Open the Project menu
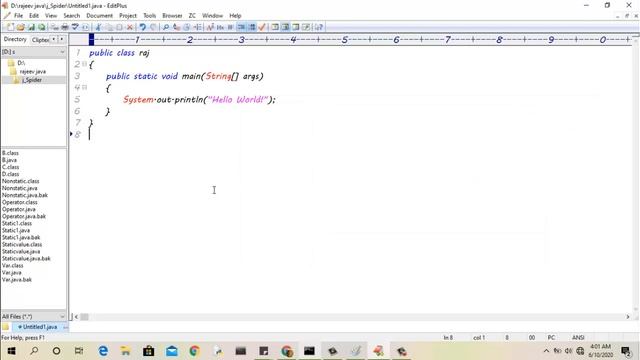The width and height of the screenshot is (640, 360). [128, 16]
